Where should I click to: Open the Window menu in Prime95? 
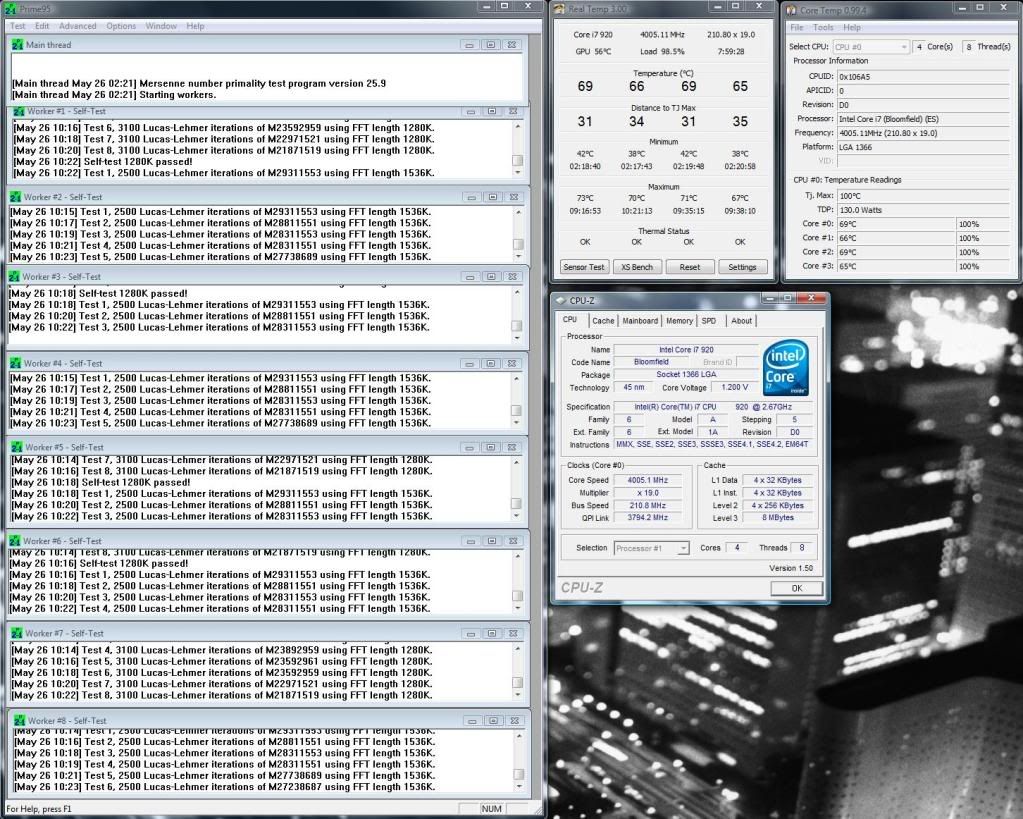click(x=161, y=26)
